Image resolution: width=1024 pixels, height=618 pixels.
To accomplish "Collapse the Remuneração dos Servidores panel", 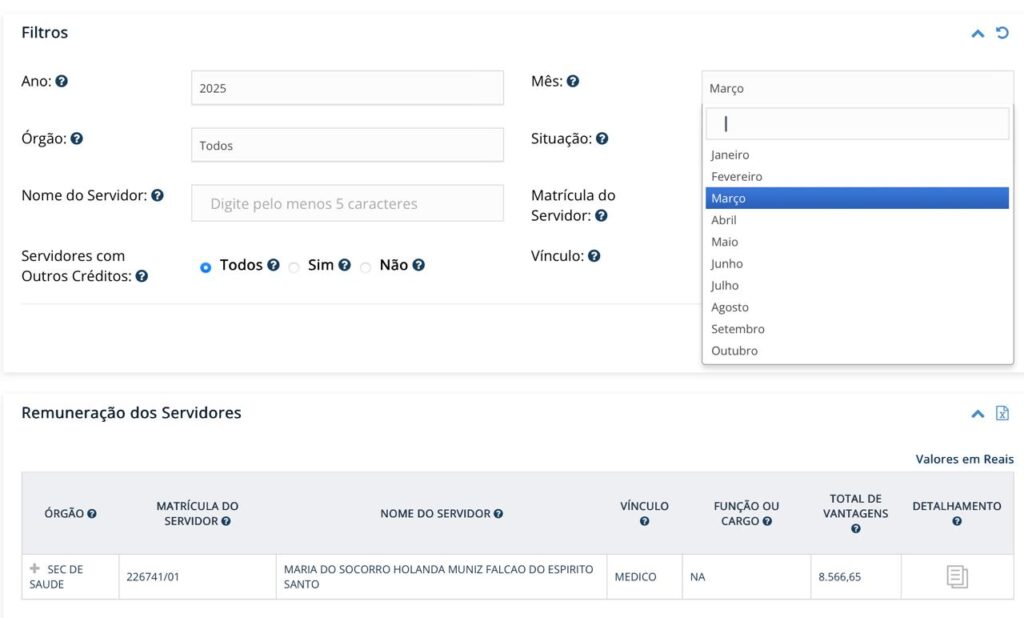I will point(978,413).
